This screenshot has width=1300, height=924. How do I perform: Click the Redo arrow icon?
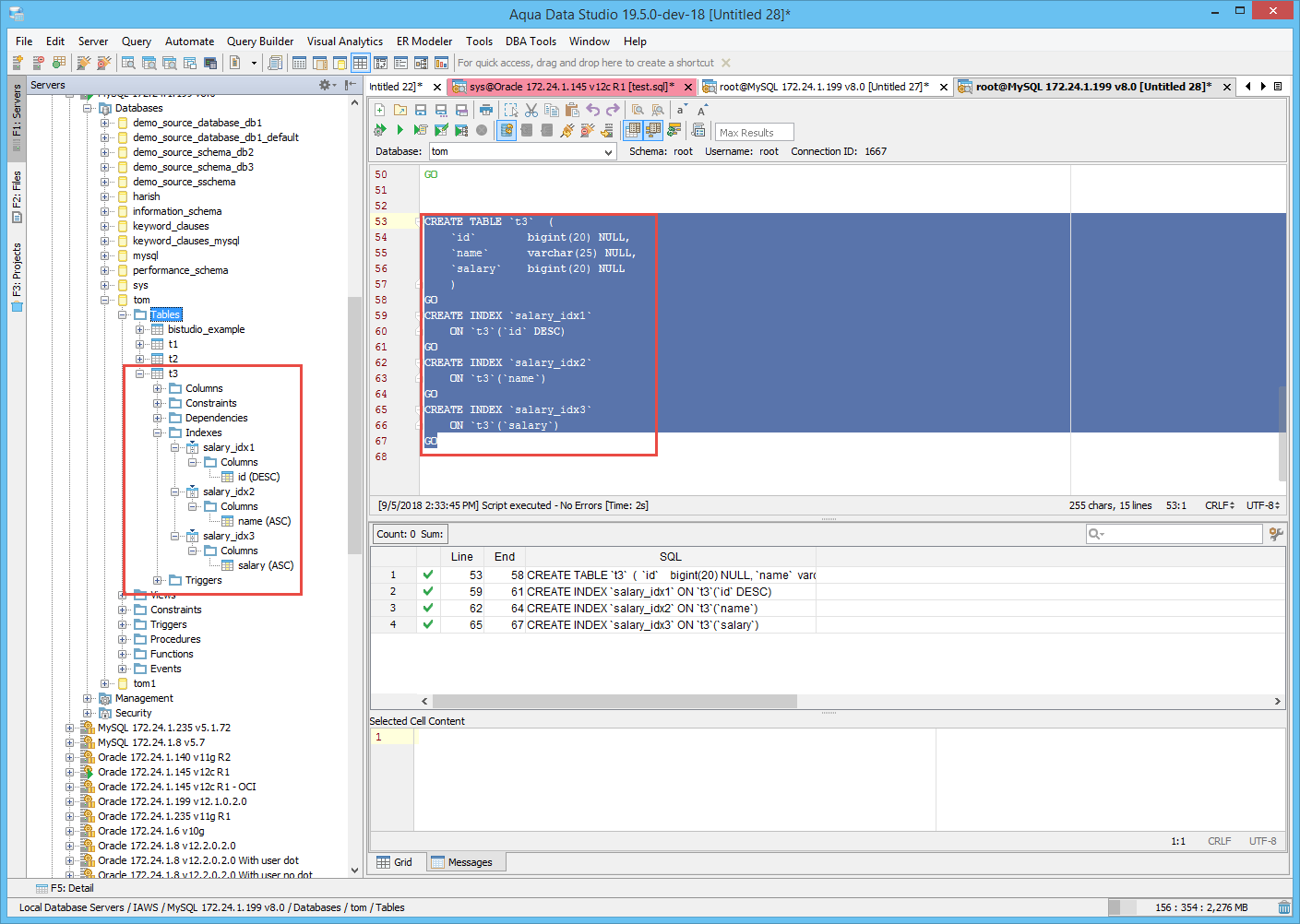point(613,110)
